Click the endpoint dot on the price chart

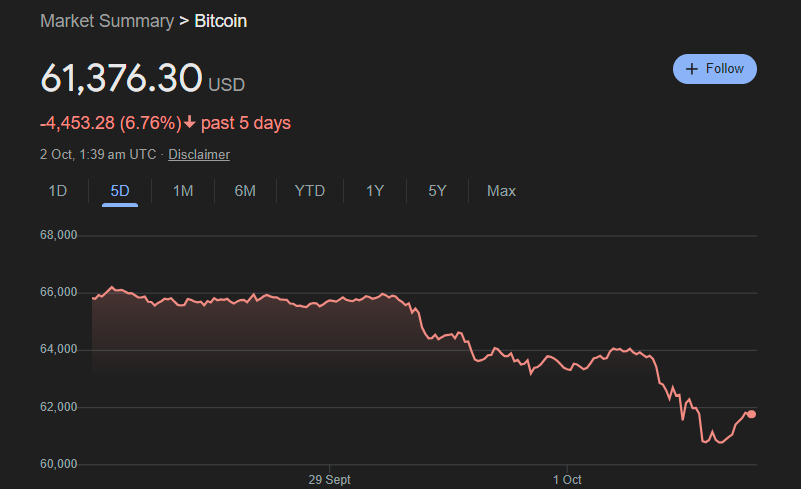tap(751, 414)
